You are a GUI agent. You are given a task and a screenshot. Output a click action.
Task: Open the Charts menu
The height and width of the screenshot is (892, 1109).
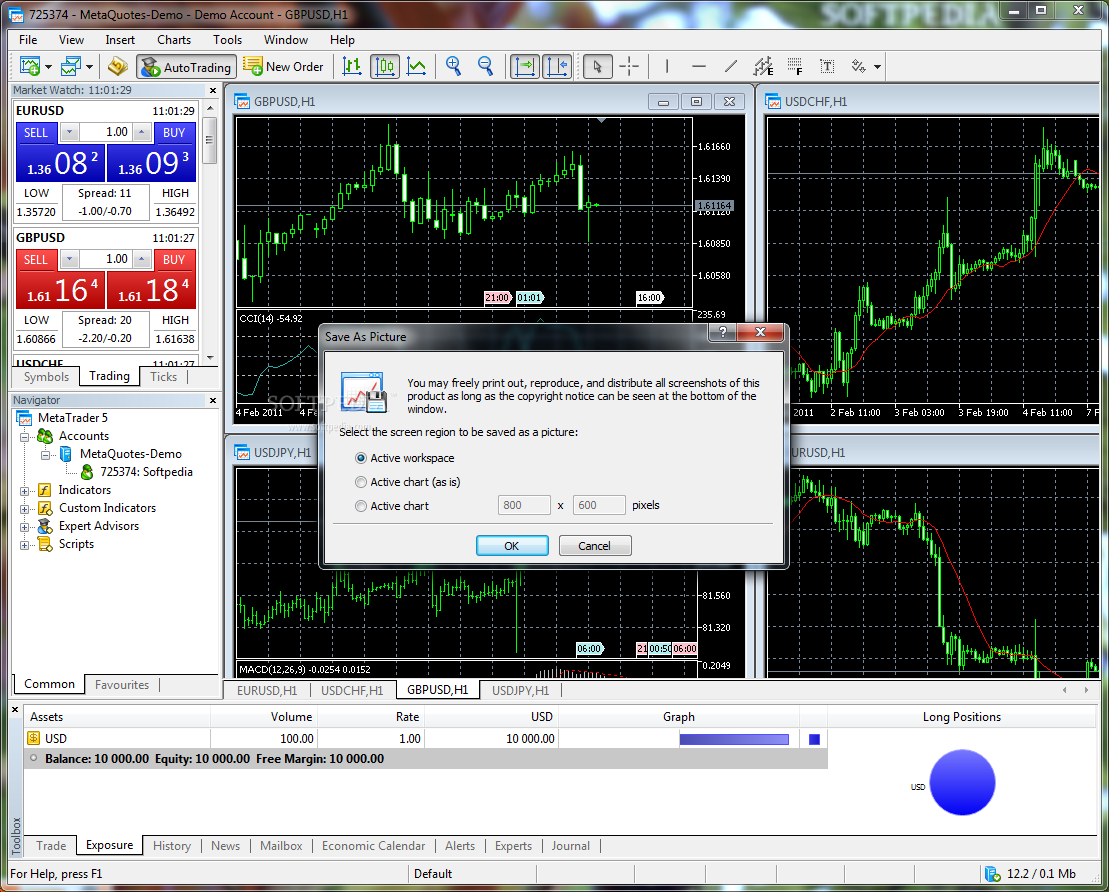point(174,40)
